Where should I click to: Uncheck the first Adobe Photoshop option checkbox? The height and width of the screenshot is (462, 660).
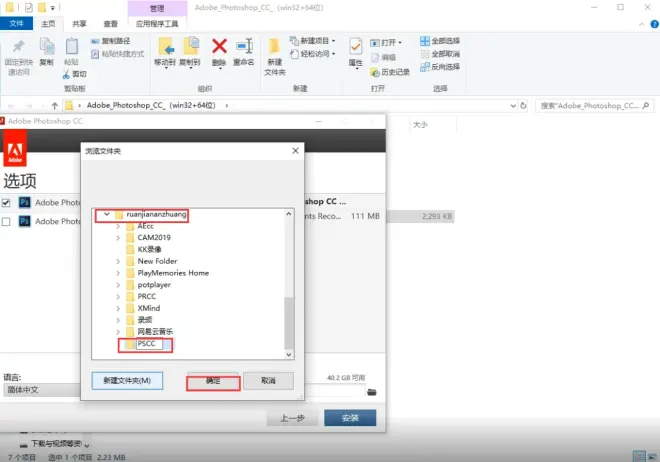[x=6, y=203]
